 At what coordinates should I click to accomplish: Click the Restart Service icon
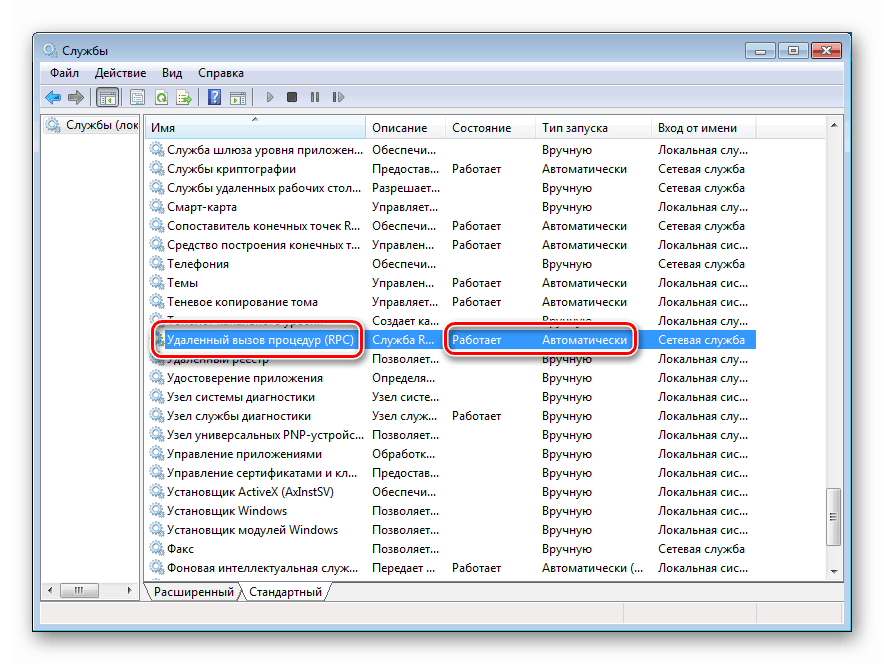[338, 98]
